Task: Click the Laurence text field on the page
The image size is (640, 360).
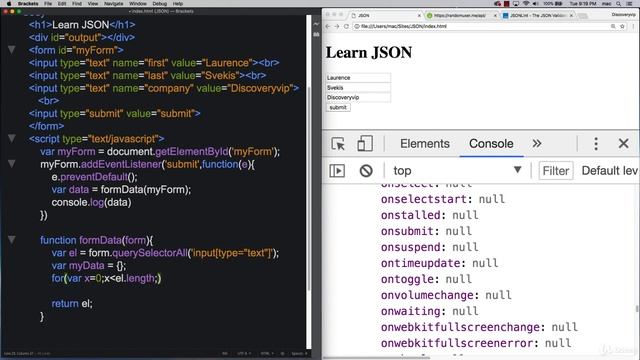Action: (358, 78)
